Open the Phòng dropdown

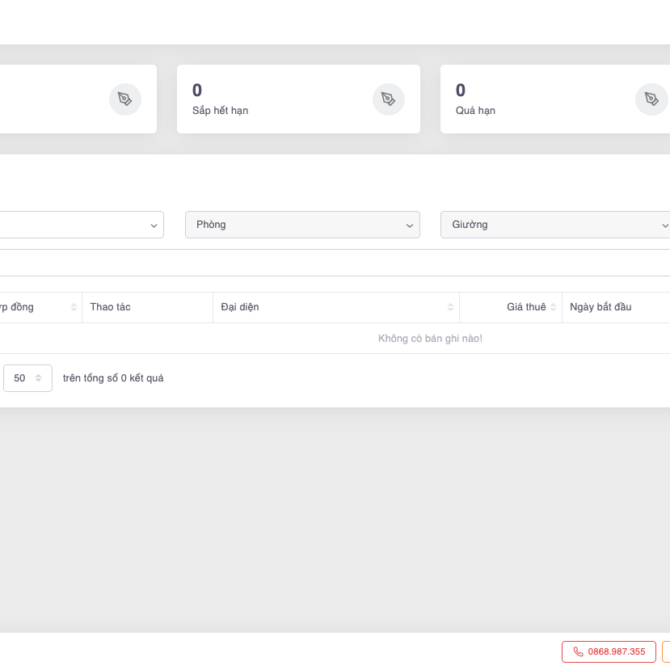point(302,225)
